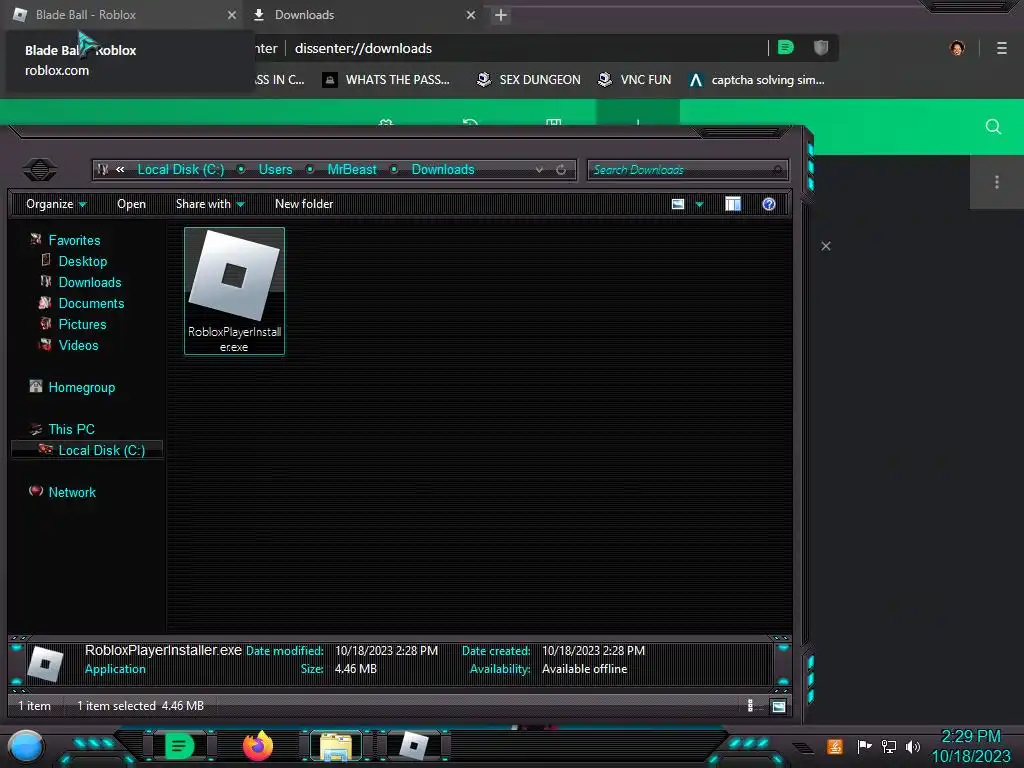The image size is (1024, 768).
Task: Open the Share with dropdown
Action: pyautogui.click(x=210, y=204)
